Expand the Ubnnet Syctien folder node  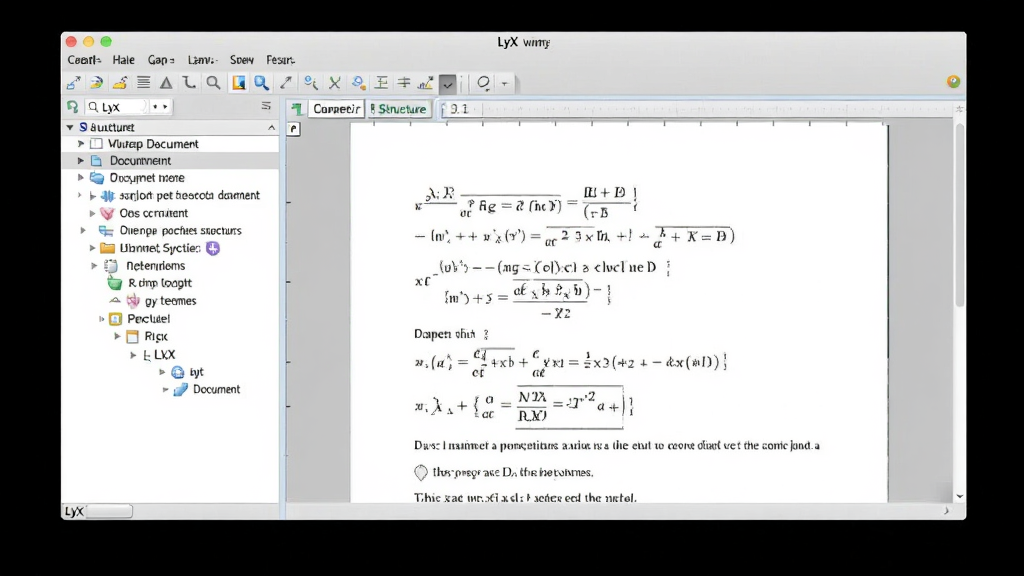tap(93, 248)
